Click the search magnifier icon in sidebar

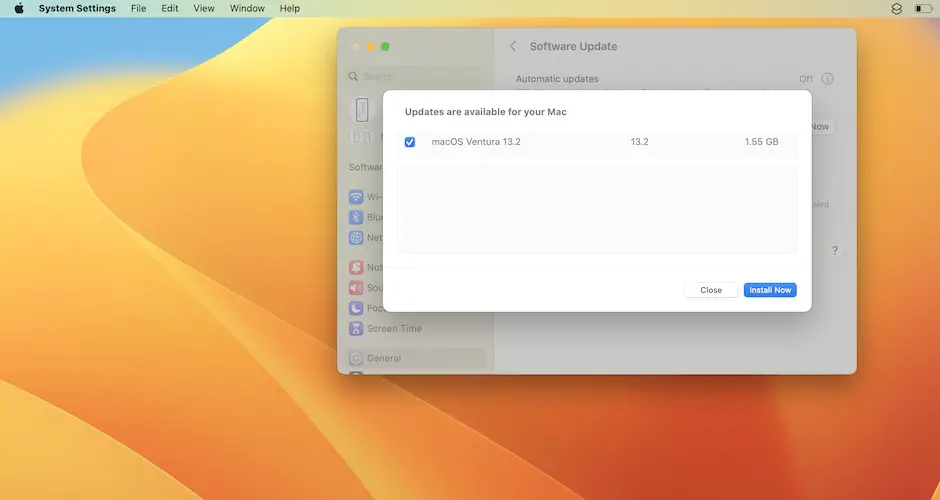click(353, 77)
